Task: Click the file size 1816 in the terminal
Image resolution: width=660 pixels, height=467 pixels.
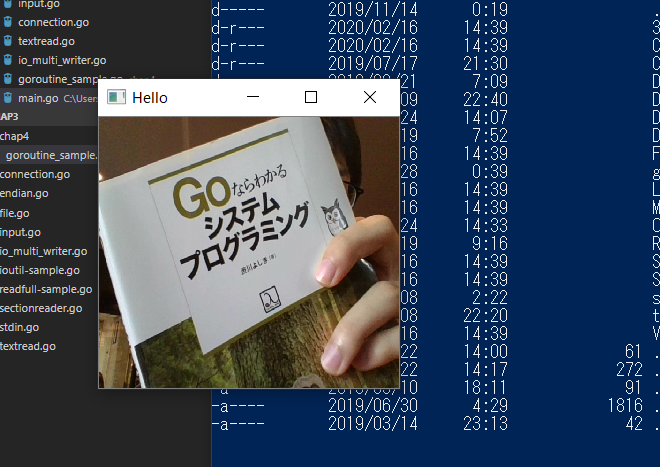Action: (625, 406)
